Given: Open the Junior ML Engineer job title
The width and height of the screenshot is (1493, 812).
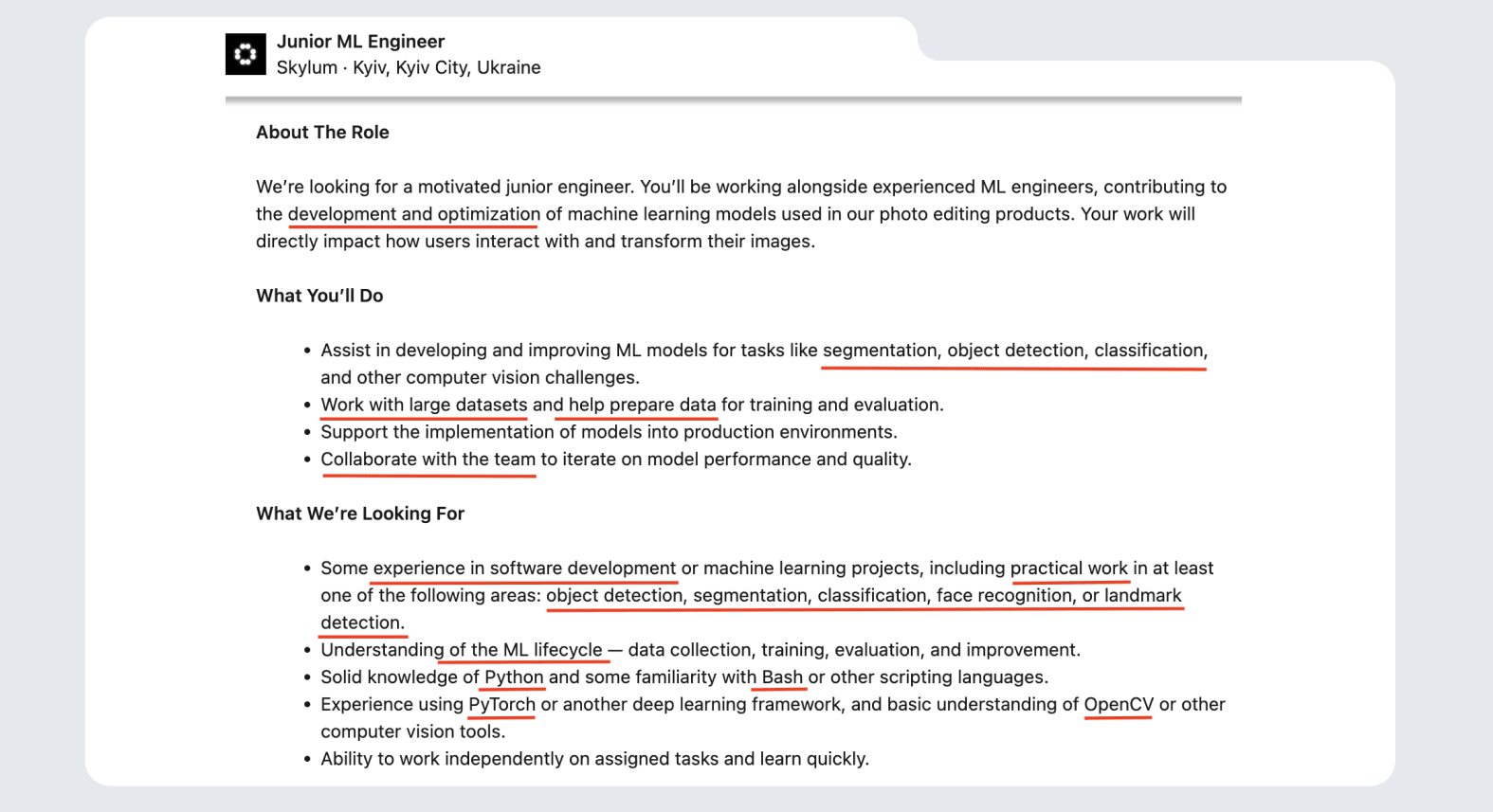Looking at the screenshot, I should click(x=360, y=42).
